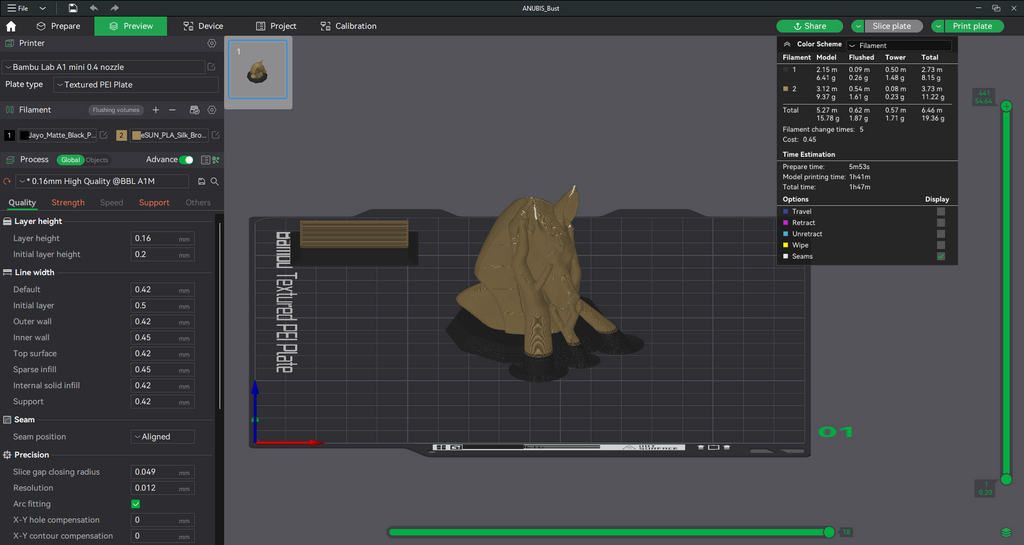
Task: Switch to the Prepare tab
Action: coord(59,26)
